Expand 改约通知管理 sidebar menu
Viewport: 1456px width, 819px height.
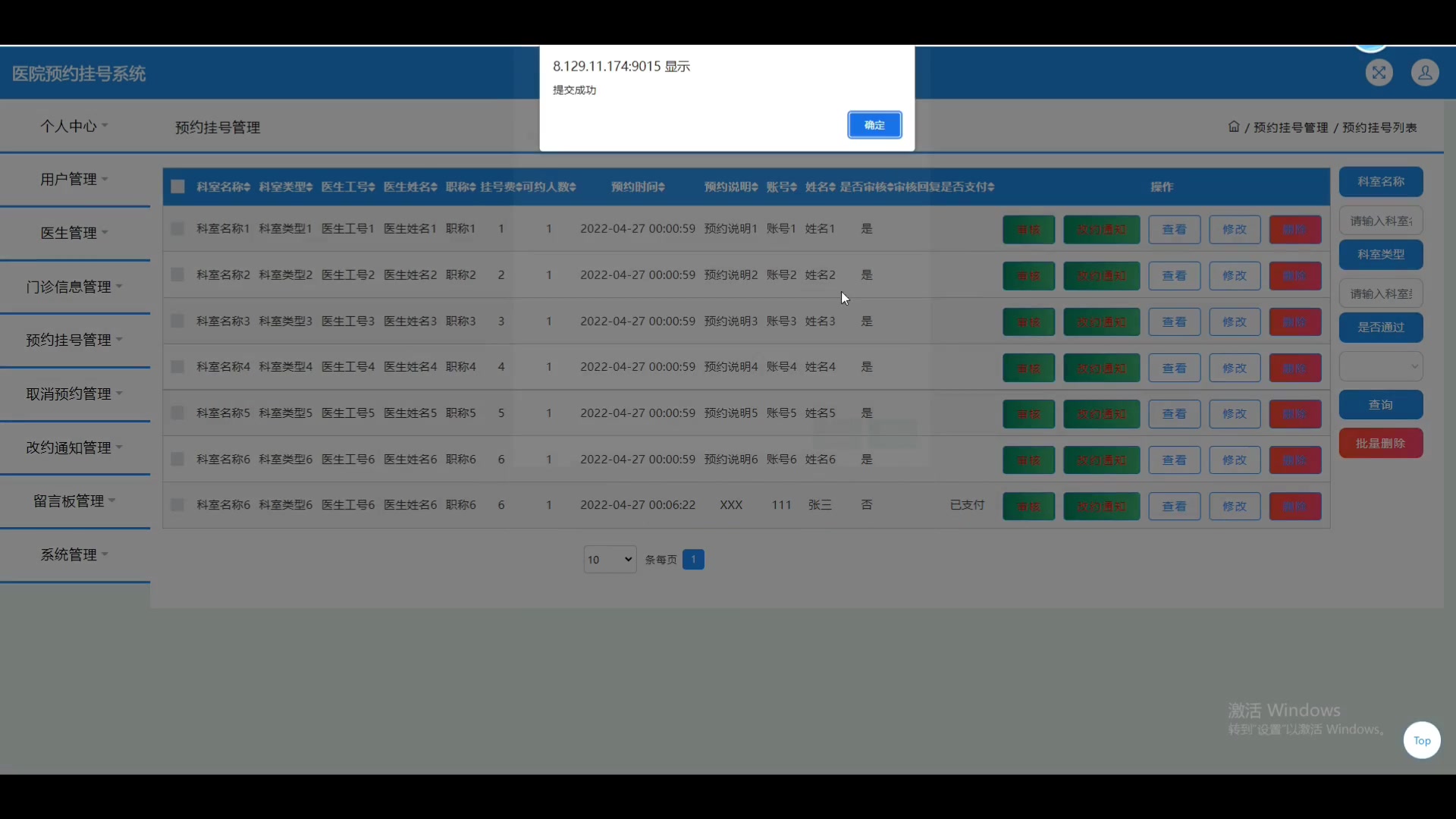(x=74, y=447)
